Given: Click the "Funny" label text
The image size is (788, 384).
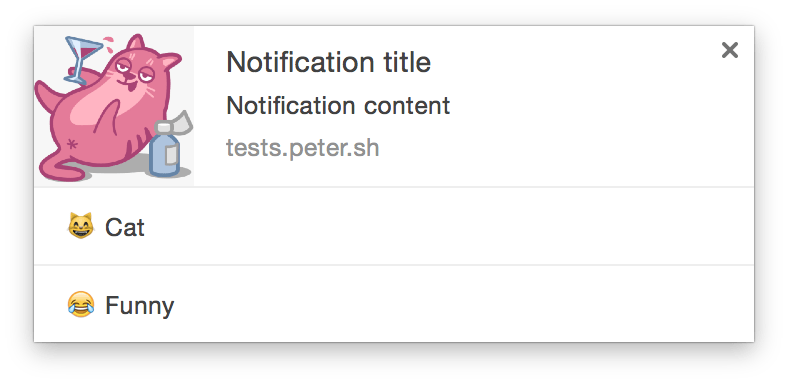Looking at the screenshot, I should coord(140,306).
